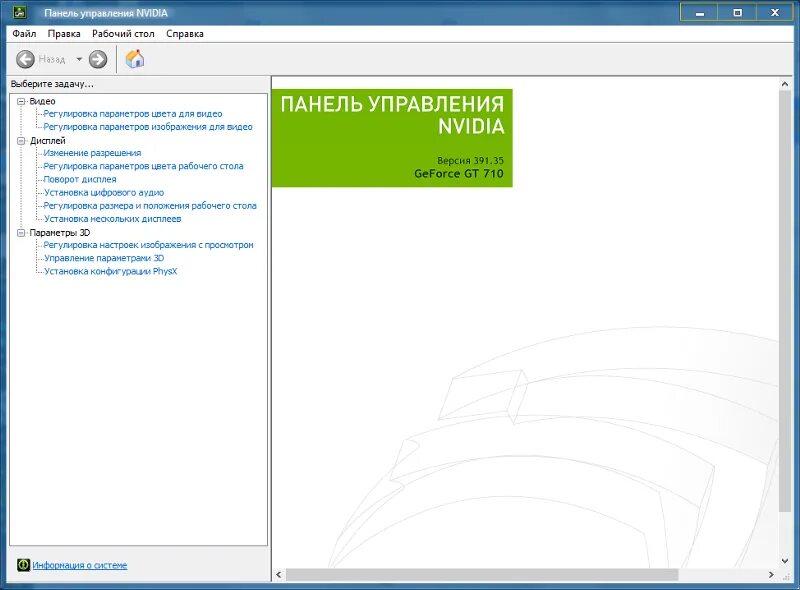Click the Версия 391.35 text
Image resolution: width=800 pixels, height=590 pixels.
(470, 160)
